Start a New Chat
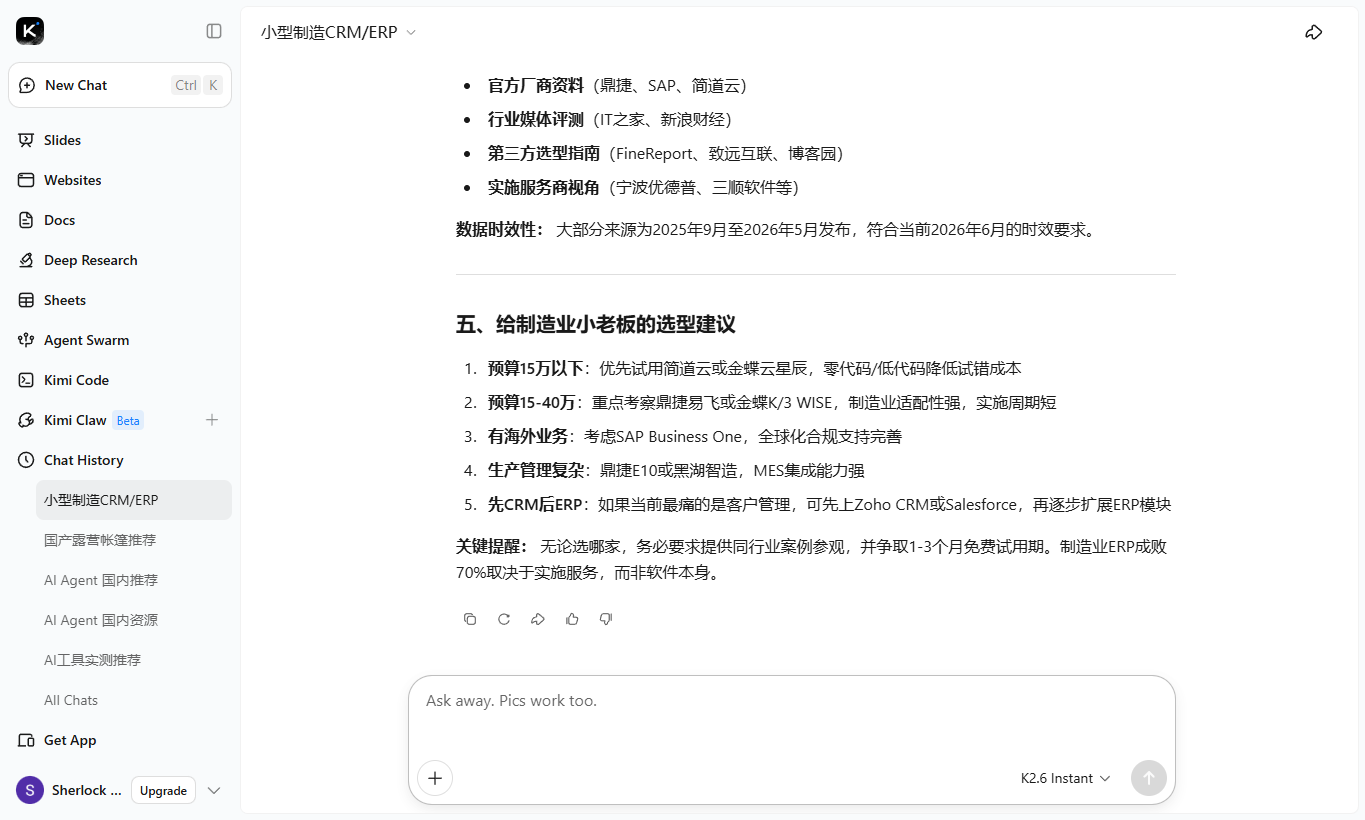 [x=120, y=85]
